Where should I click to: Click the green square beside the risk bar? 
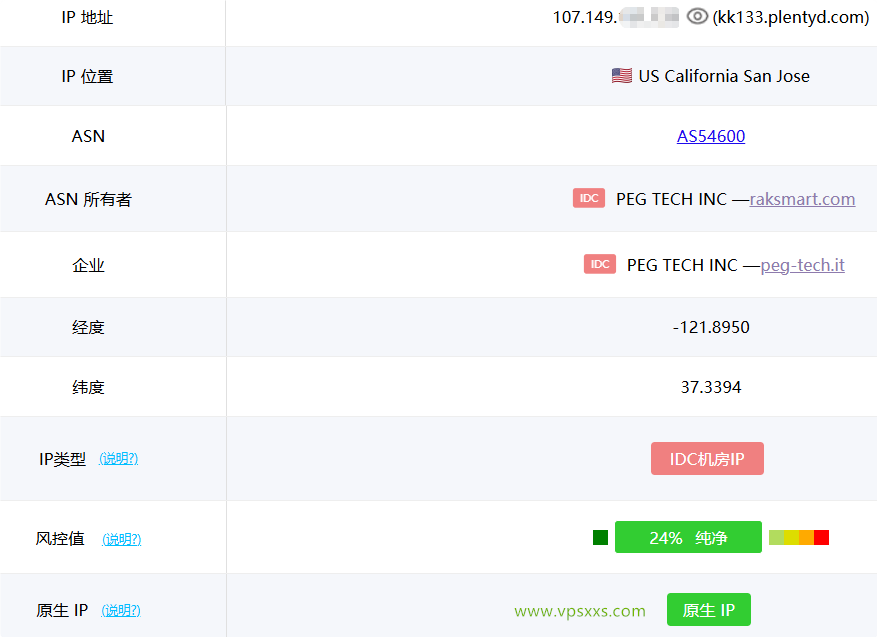(600, 537)
